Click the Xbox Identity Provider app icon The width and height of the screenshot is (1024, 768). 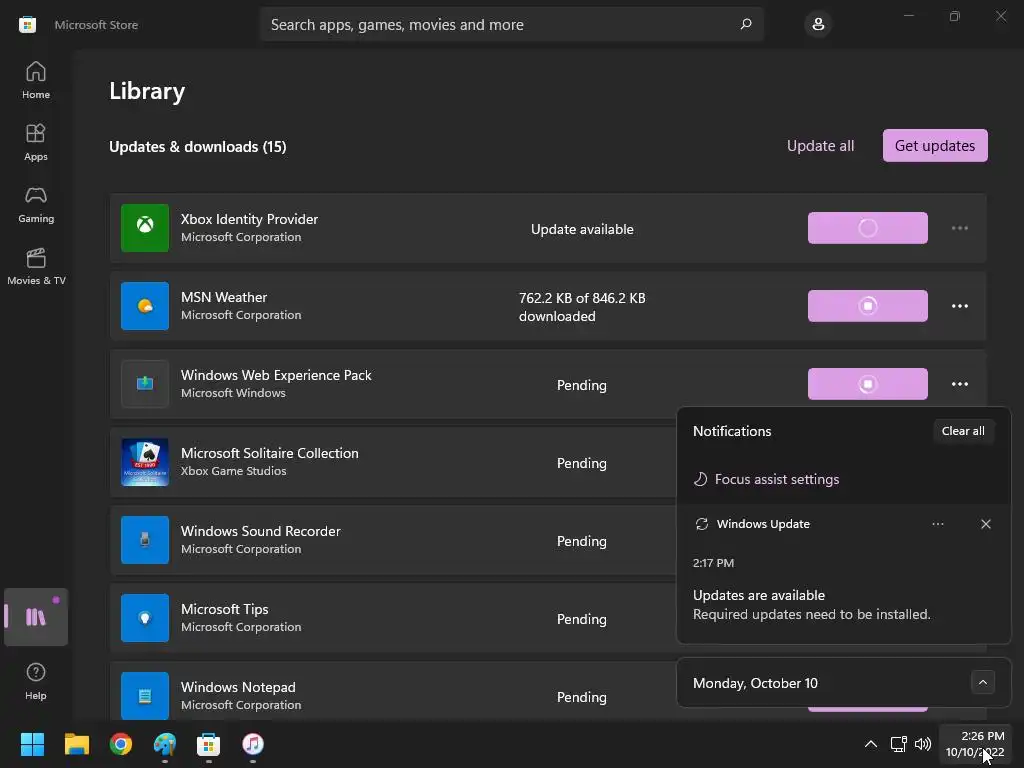145,228
